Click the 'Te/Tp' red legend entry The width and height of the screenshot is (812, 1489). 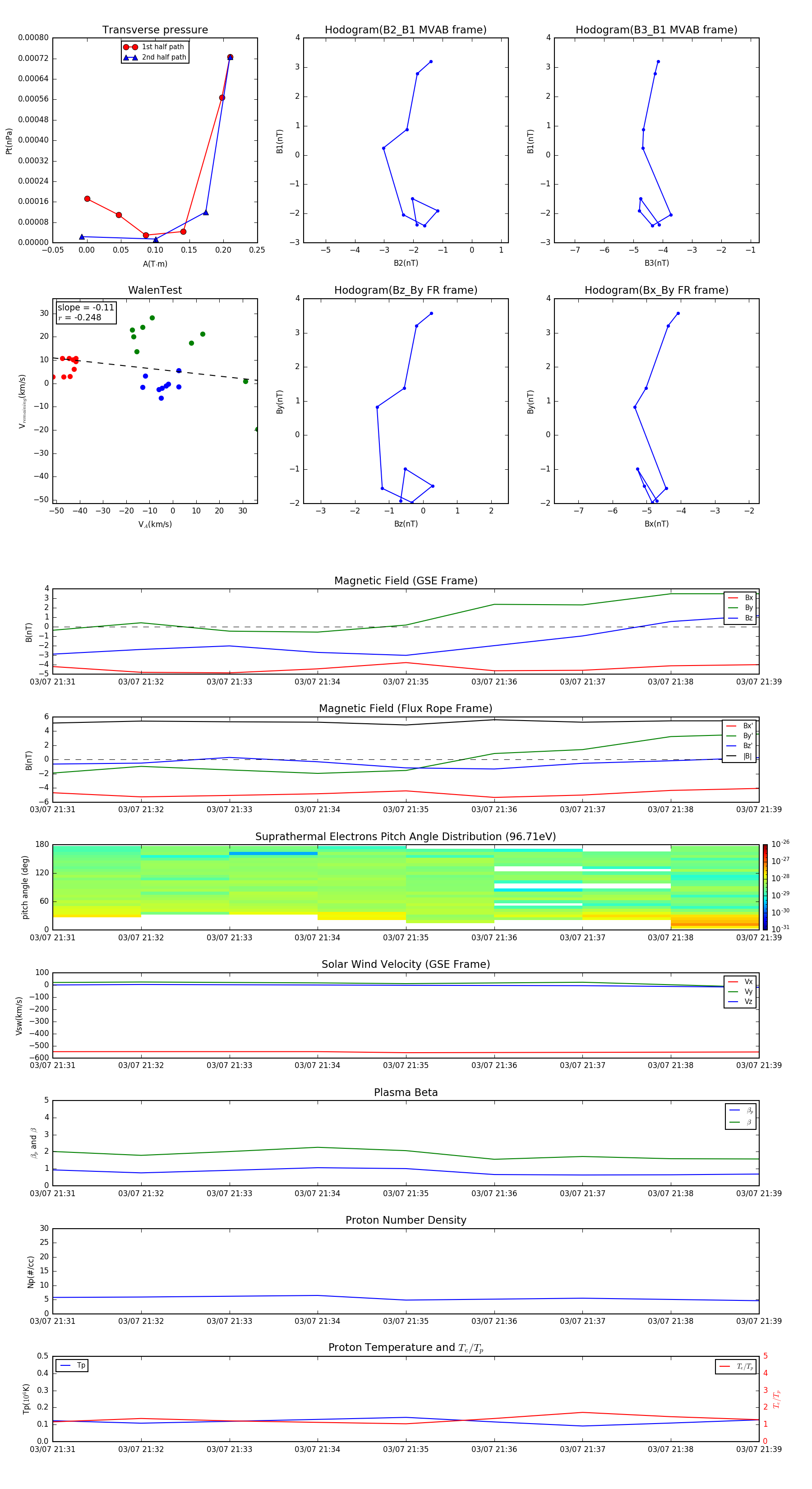click(737, 1366)
